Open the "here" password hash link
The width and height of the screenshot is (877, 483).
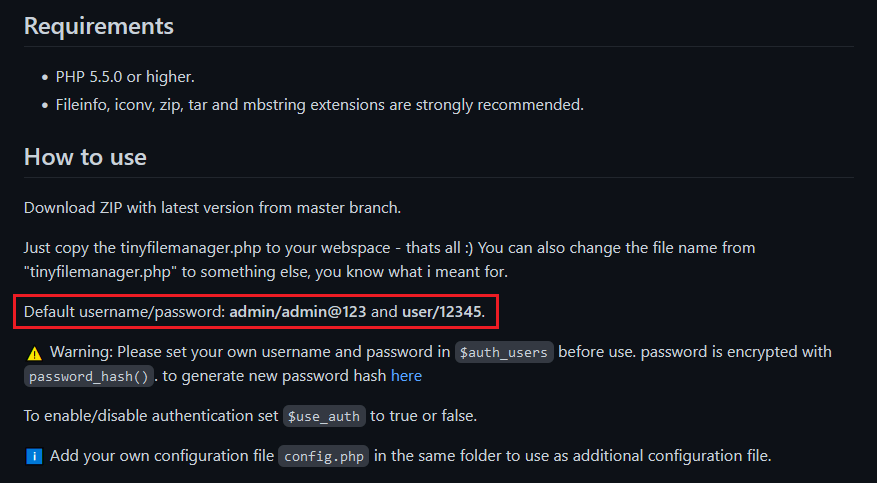[x=406, y=376]
